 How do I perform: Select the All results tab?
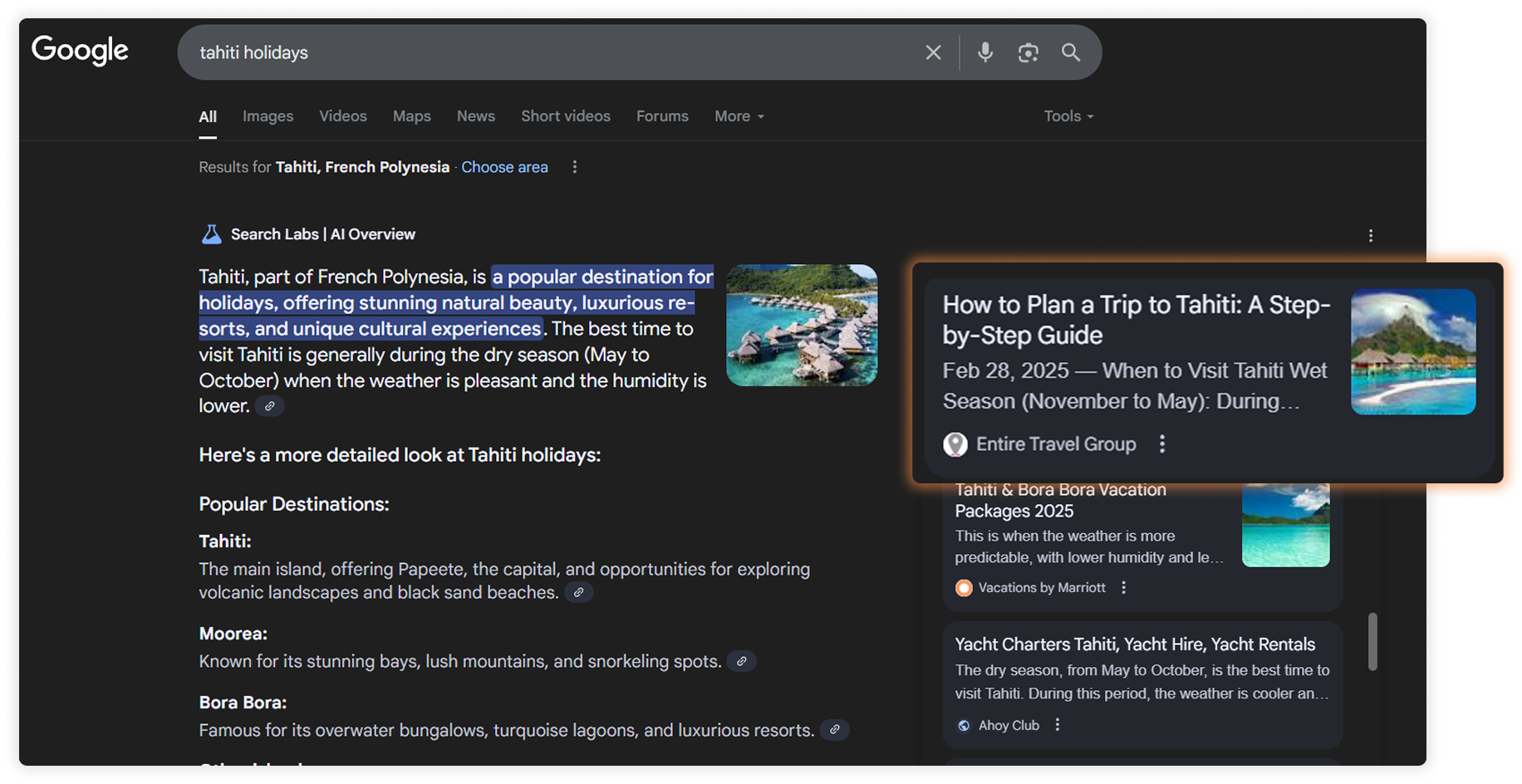click(208, 117)
